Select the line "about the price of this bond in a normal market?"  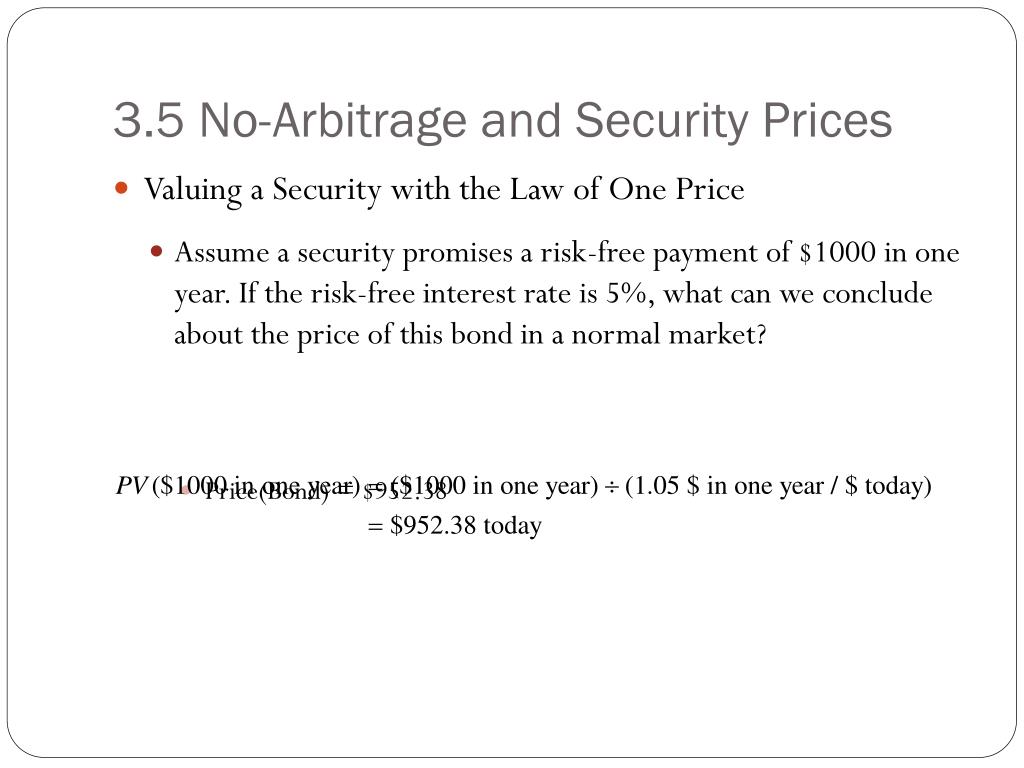(470, 335)
